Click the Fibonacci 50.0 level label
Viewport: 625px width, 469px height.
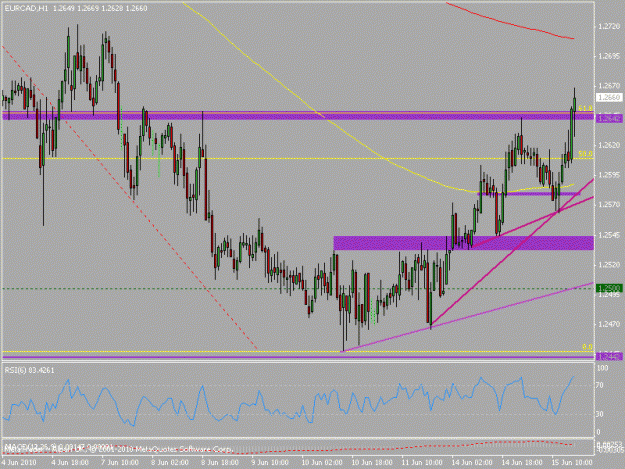point(585,154)
